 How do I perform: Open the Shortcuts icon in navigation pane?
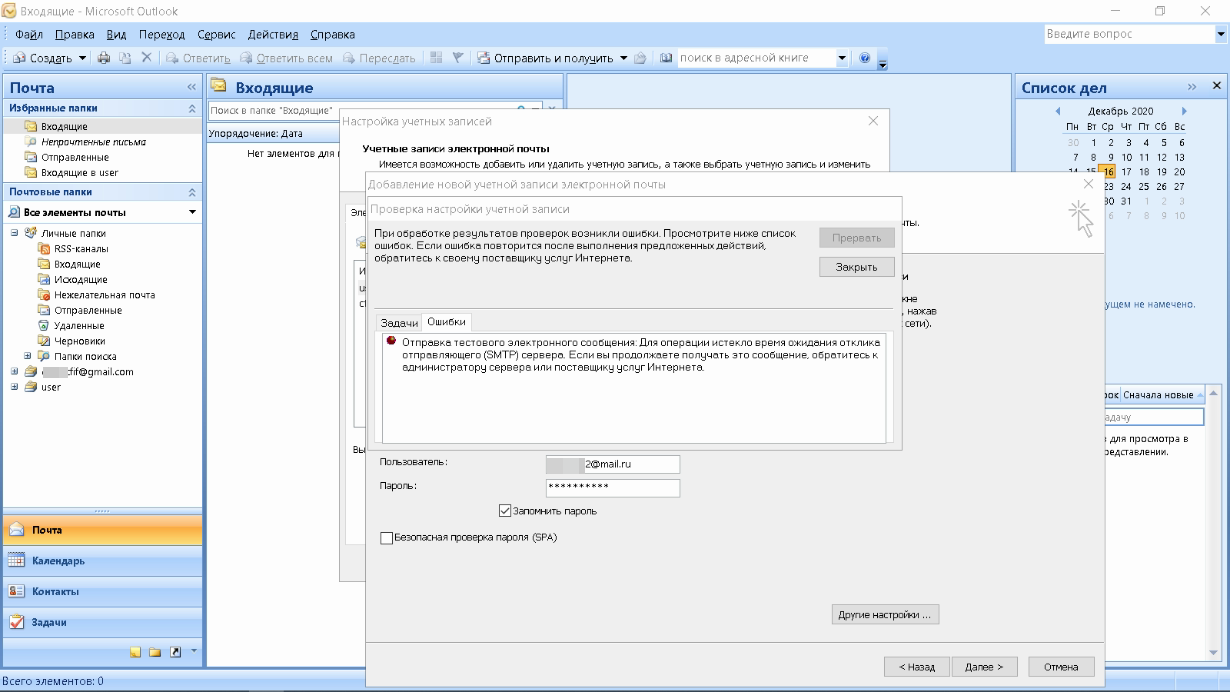[176, 653]
